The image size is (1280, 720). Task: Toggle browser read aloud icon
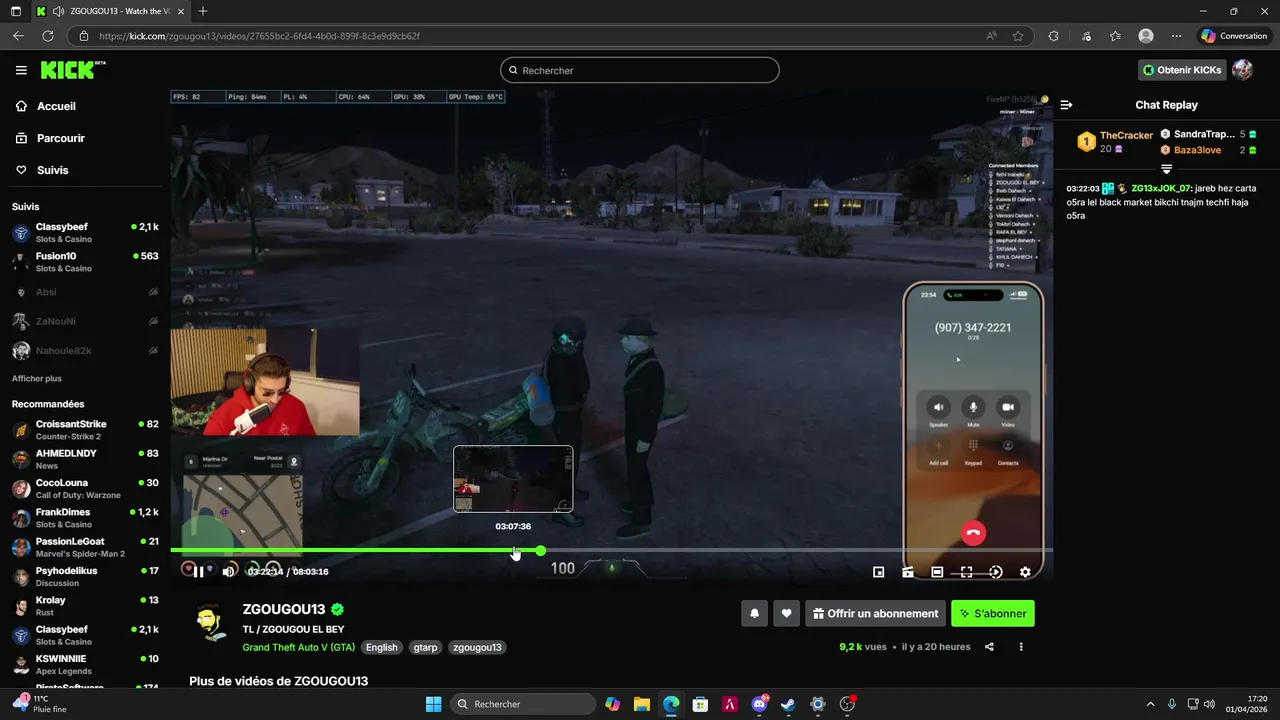991,36
